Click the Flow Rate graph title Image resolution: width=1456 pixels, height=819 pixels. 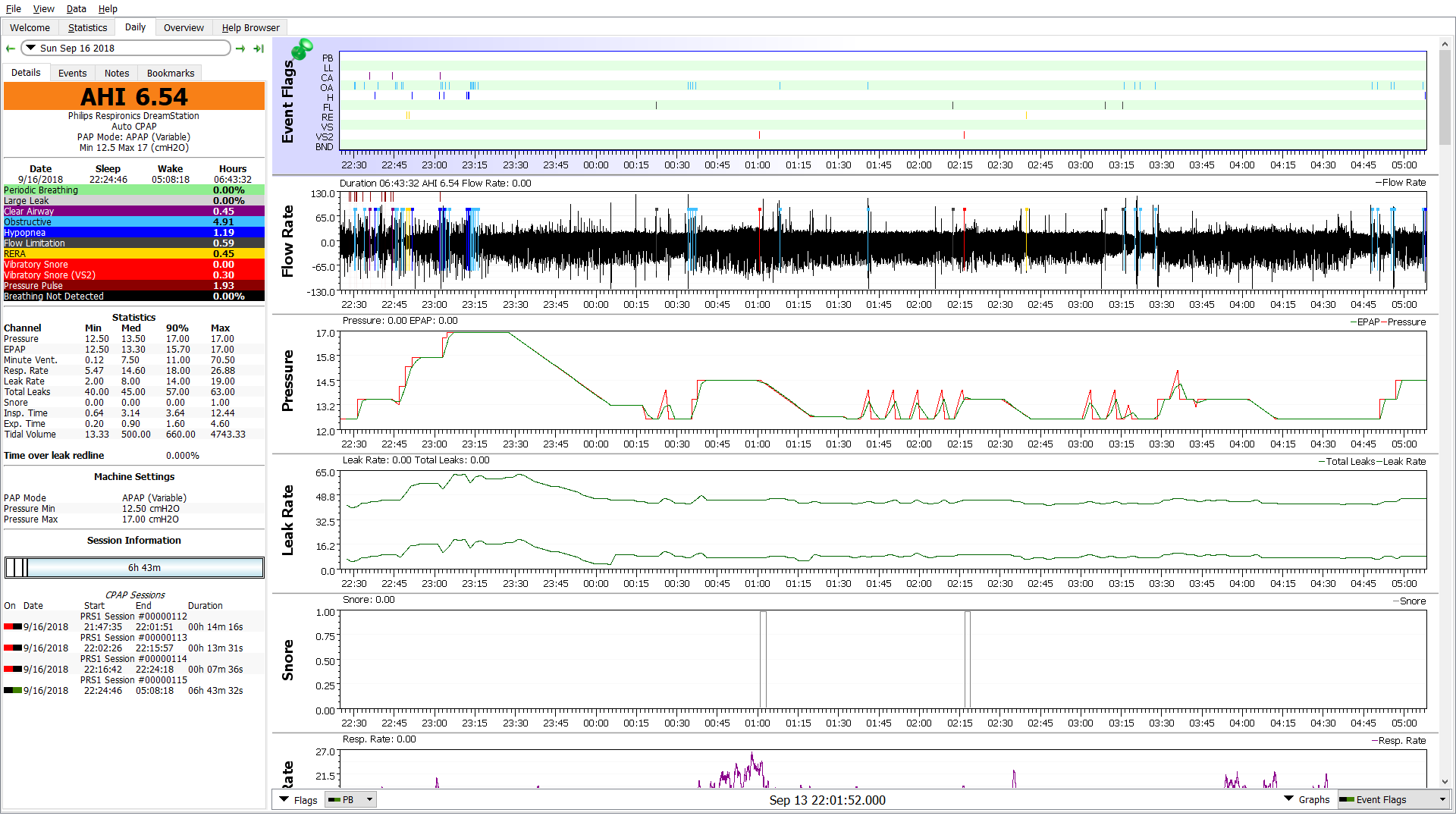pyautogui.click(x=287, y=241)
